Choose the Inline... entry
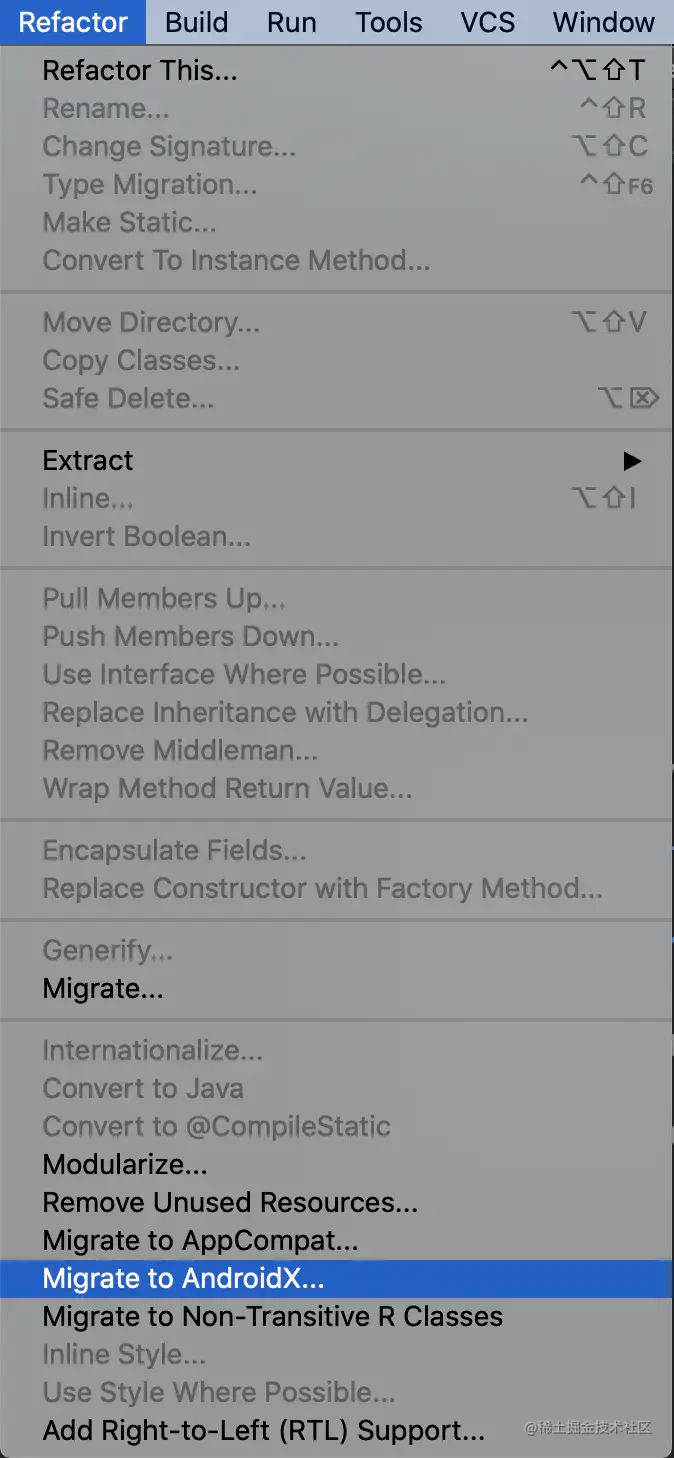 pos(336,498)
